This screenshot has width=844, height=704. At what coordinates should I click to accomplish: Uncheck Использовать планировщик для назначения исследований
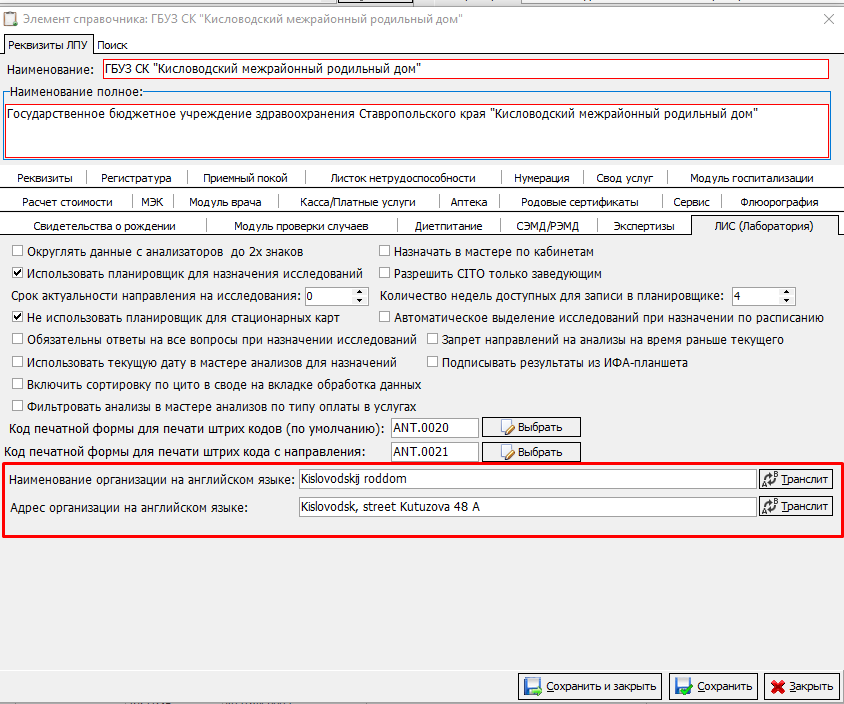click(18, 274)
